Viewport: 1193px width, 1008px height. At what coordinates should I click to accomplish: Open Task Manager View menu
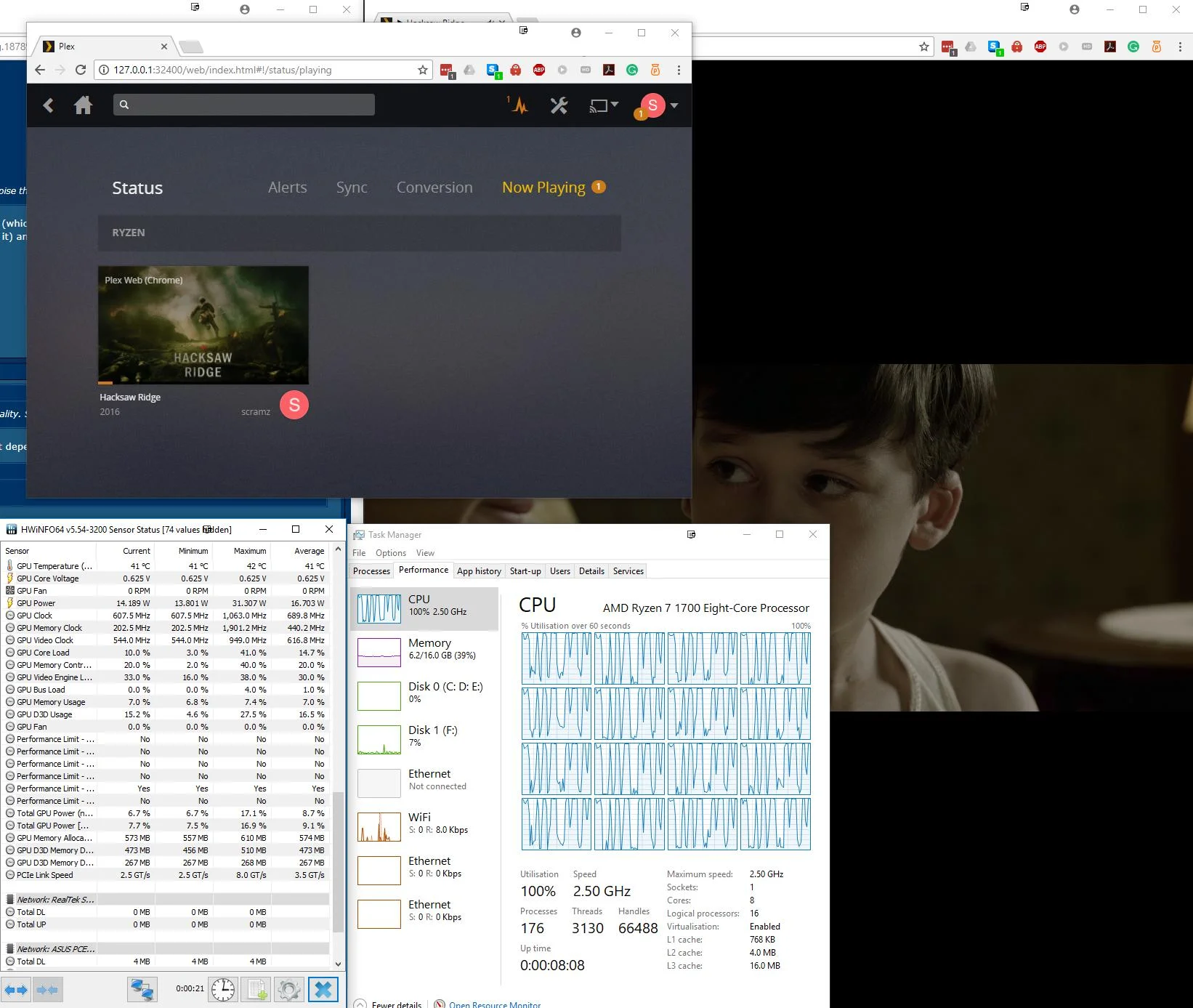coord(425,553)
